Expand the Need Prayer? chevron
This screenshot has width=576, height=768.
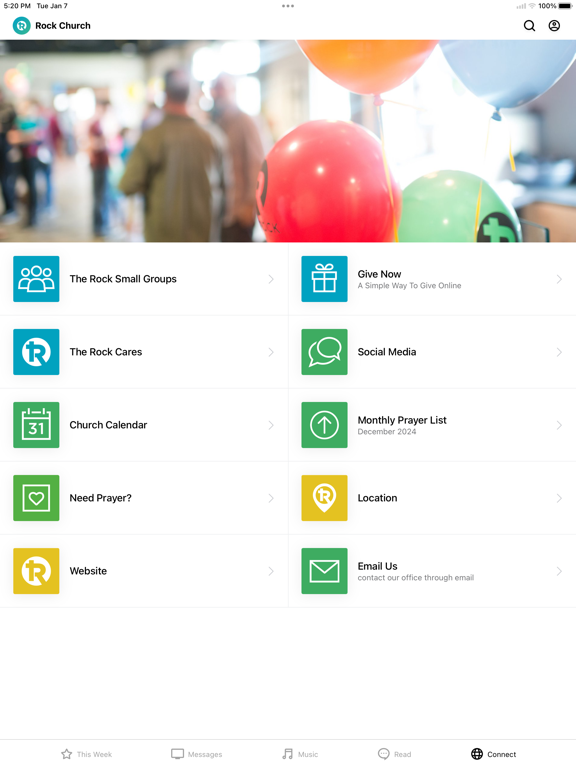click(x=271, y=498)
